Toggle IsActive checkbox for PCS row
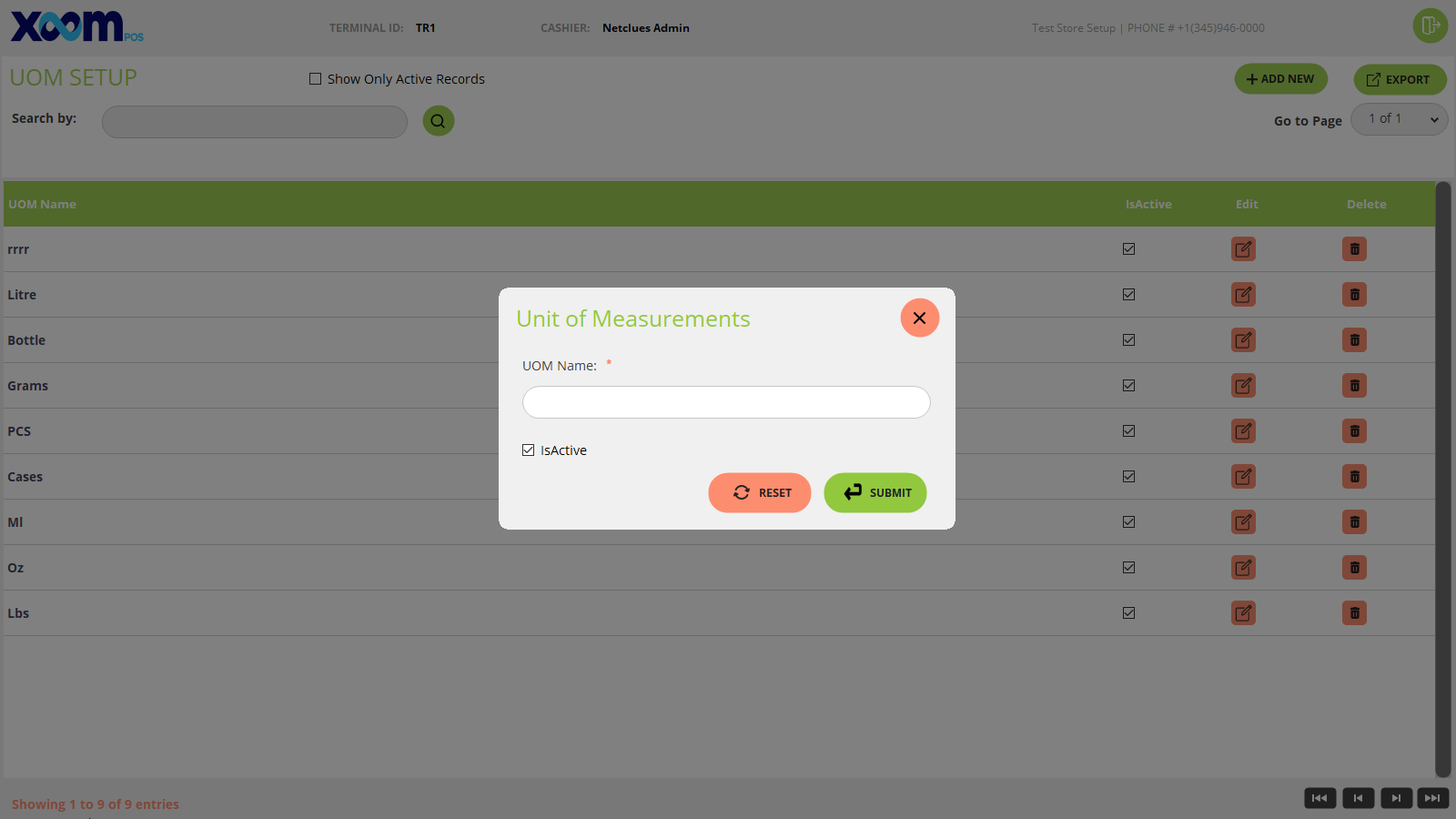The height and width of the screenshot is (819, 1456). coord(1128,431)
